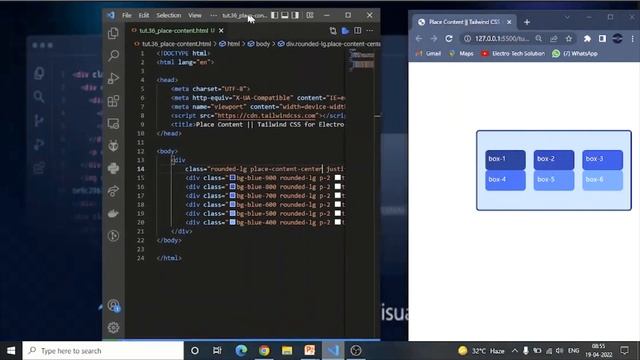Open the WhatsApp bookmark
This screenshot has width=640, height=360.
click(575, 53)
